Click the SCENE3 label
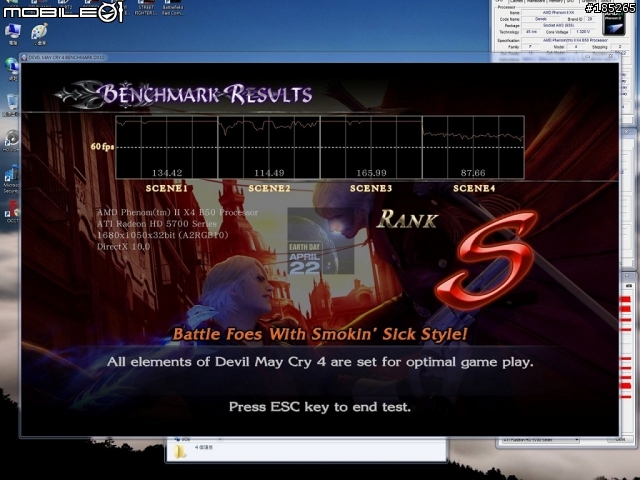This screenshot has width=640, height=480. tap(371, 188)
